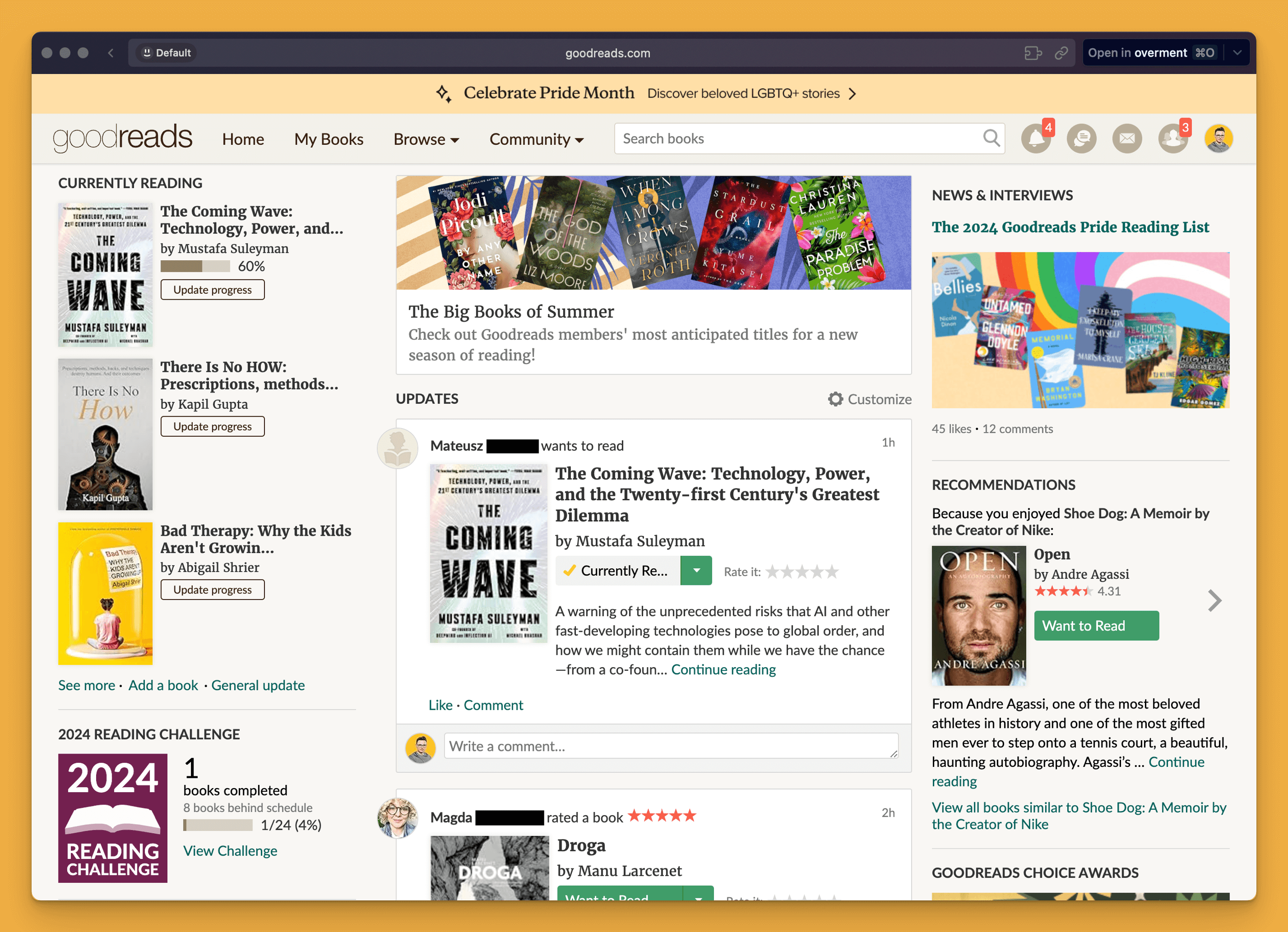Click Update progress for The Coming Wave
Image resolution: width=1288 pixels, height=932 pixels.
coord(213,290)
